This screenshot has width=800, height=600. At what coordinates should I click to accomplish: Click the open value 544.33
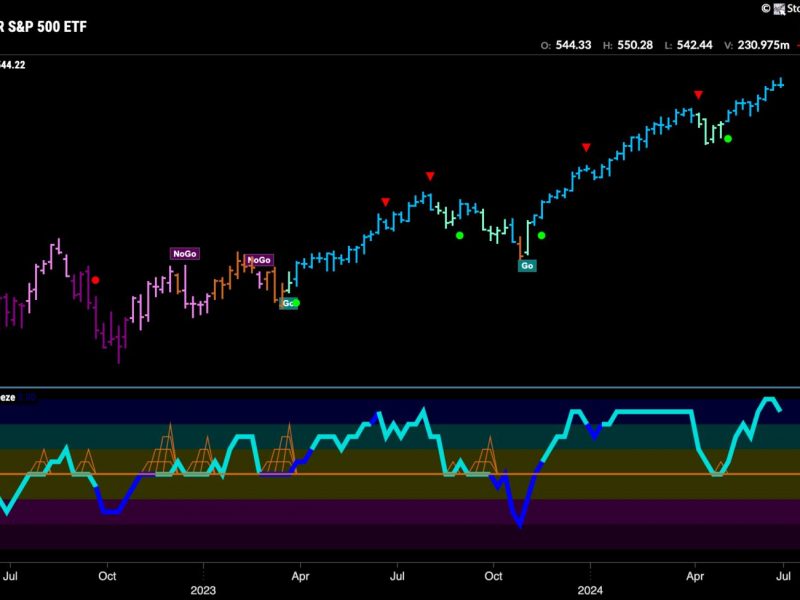[x=573, y=45]
